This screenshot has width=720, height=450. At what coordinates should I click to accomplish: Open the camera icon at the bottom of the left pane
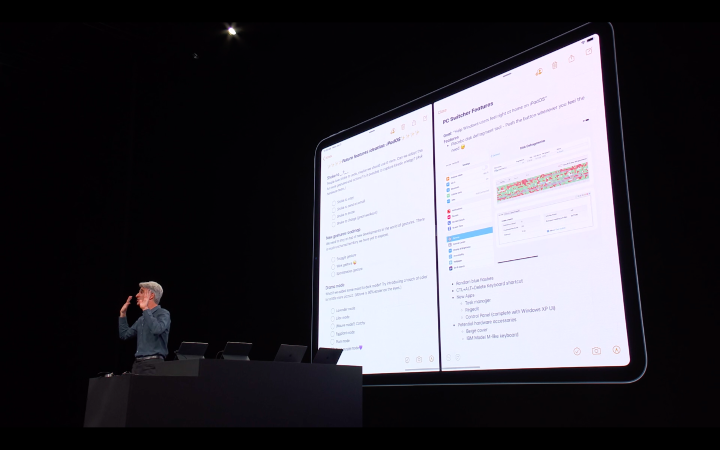coord(419,360)
